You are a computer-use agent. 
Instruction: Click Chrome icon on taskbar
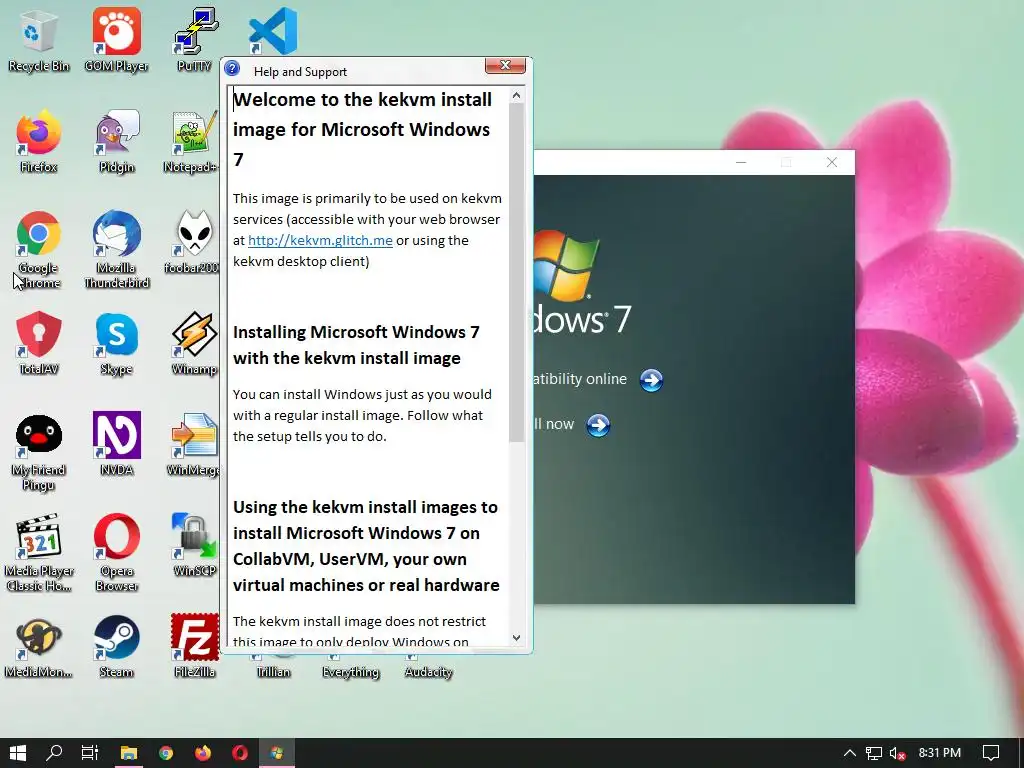tap(166, 753)
